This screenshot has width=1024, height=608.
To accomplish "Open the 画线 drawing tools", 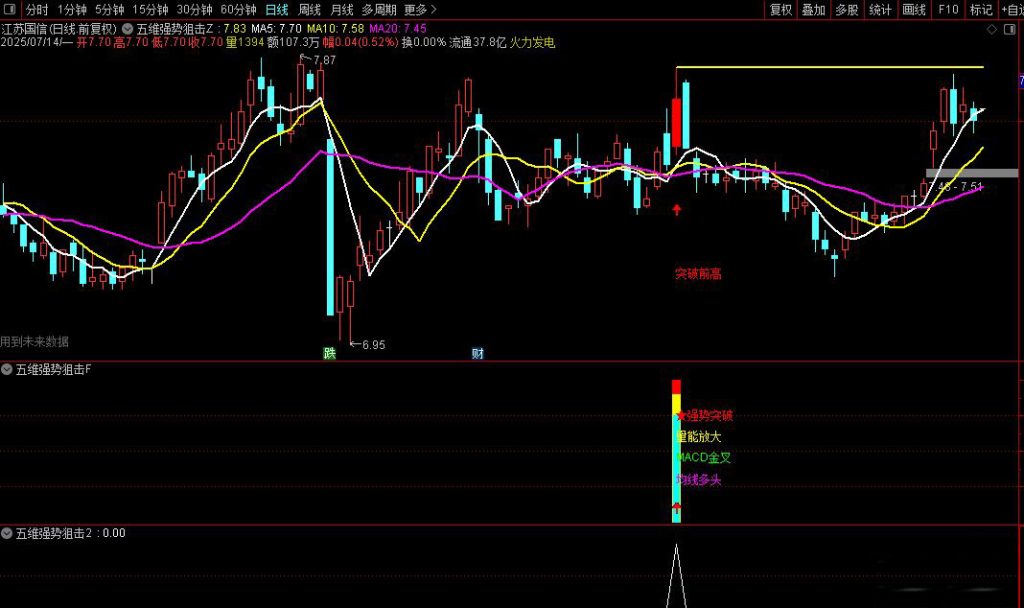I will tap(913, 9).
